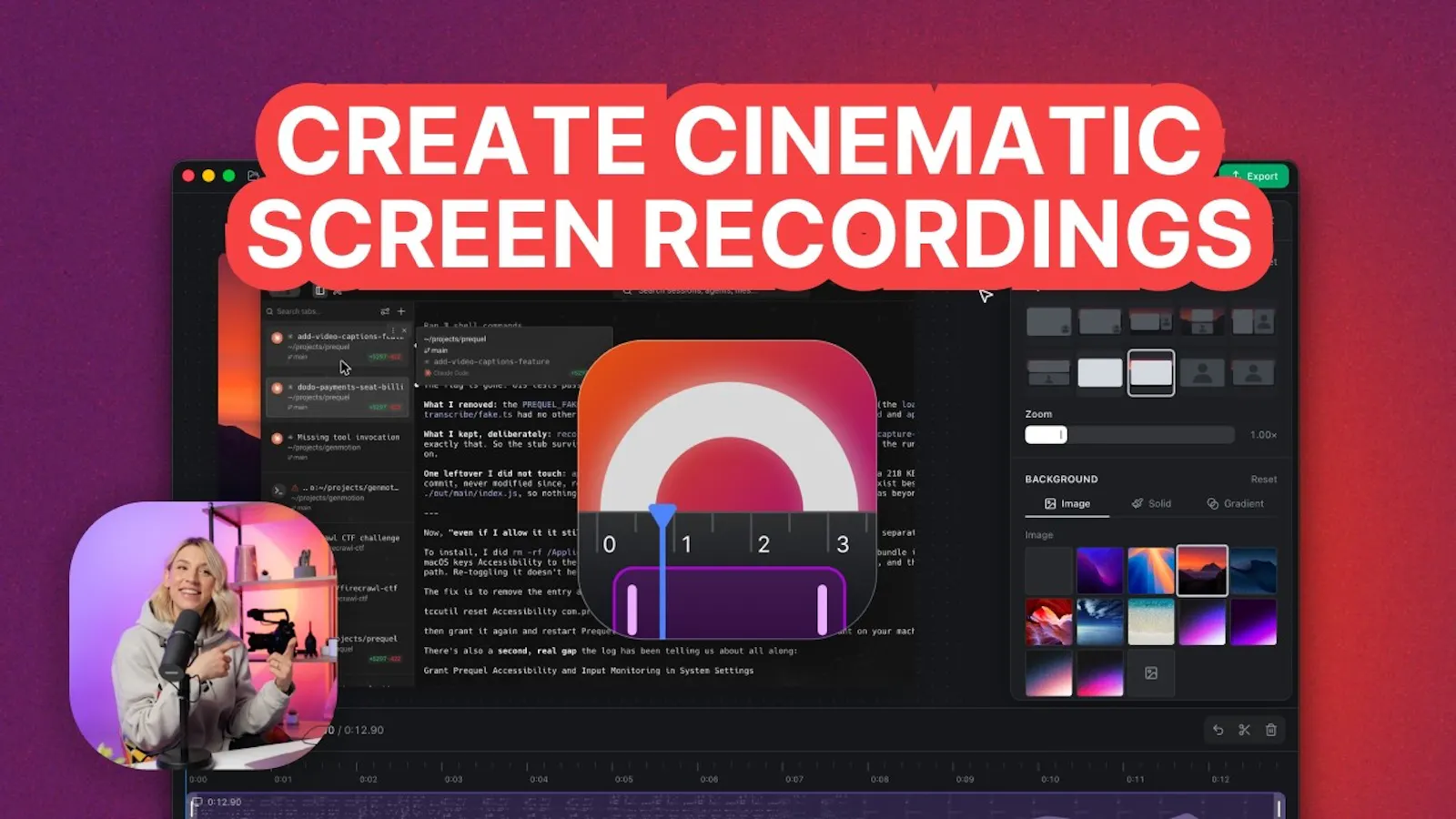Select the purple 0:12.90 video clip
The height and width of the screenshot is (819, 1456).
point(735,806)
